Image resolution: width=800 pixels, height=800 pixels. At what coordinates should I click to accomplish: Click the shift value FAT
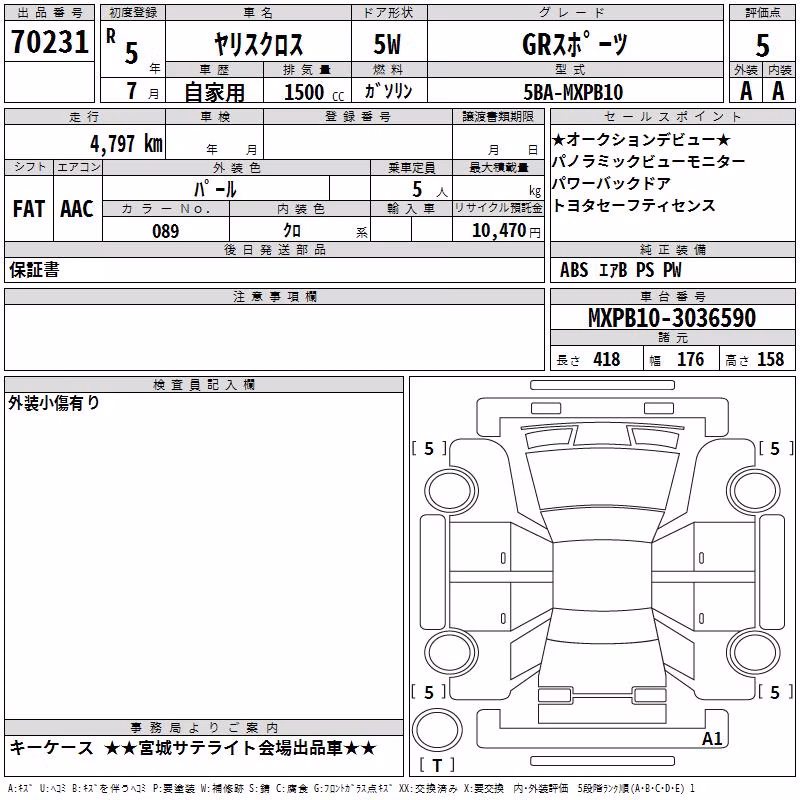(29, 209)
